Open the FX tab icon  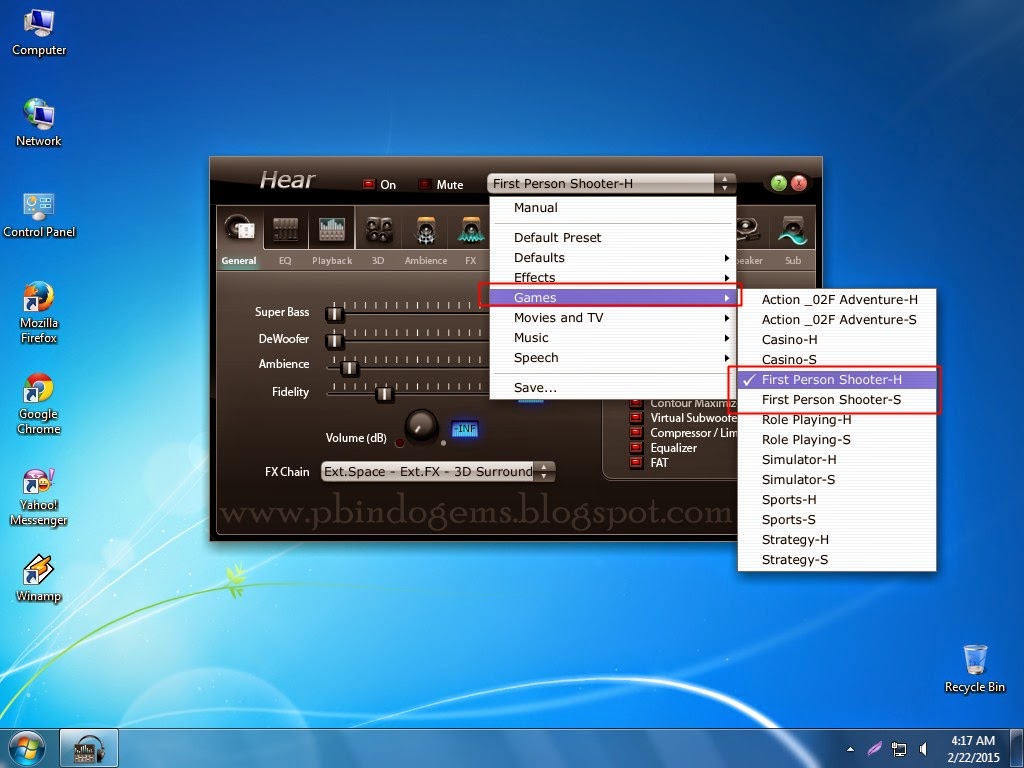471,230
